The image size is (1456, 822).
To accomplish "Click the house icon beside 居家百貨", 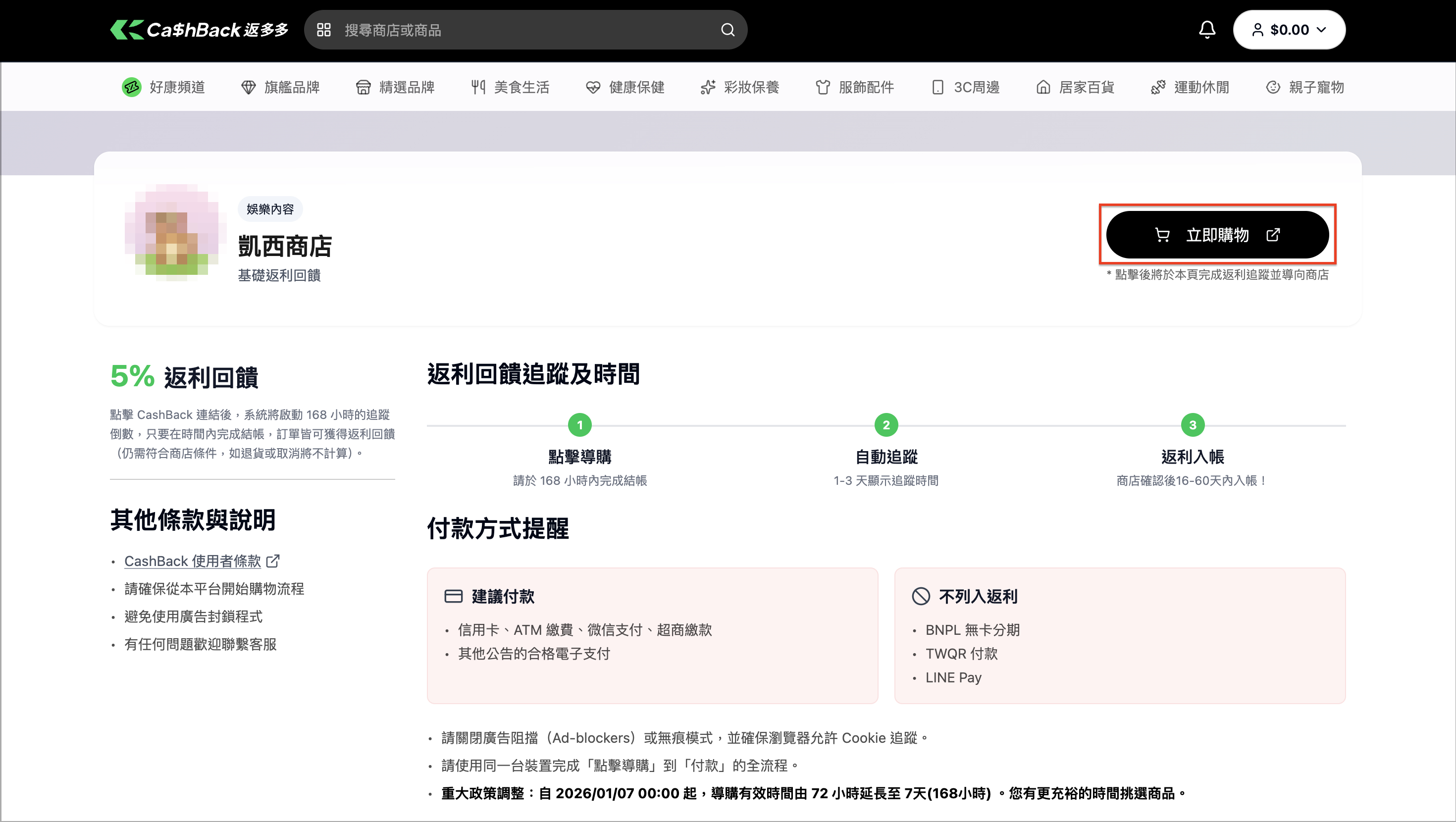I will 1043,87.
